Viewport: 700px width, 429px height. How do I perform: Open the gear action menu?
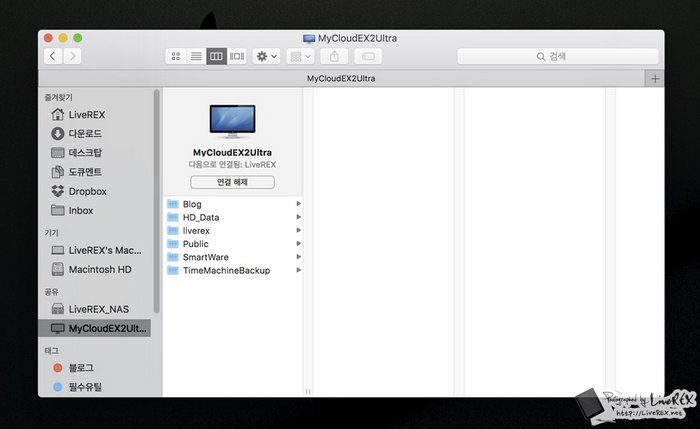coord(267,56)
